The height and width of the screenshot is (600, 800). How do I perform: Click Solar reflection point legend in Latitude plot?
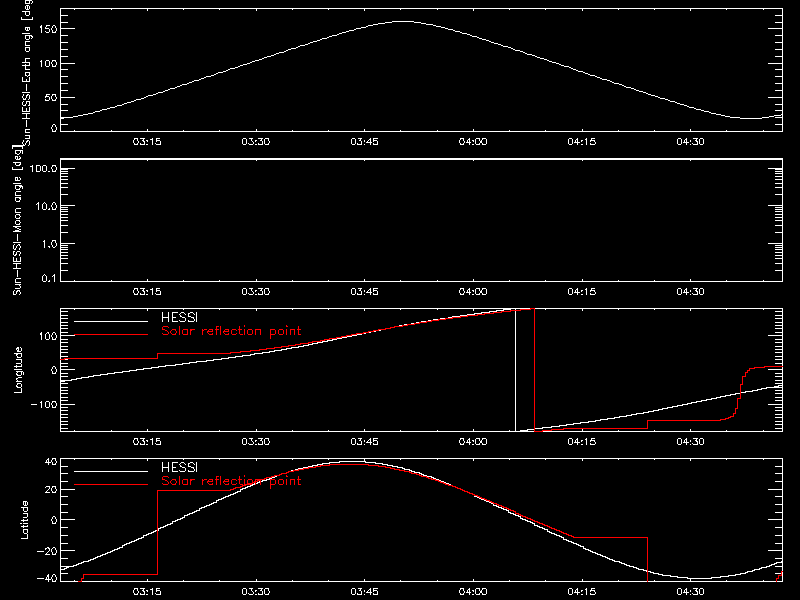[x=231, y=481]
